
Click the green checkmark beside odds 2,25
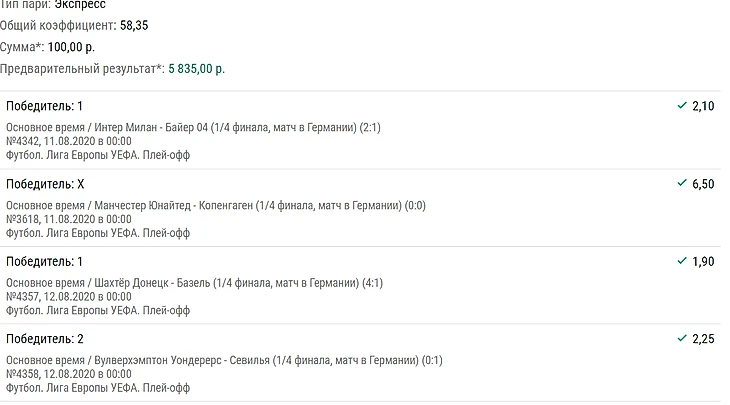[x=681, y=339]
